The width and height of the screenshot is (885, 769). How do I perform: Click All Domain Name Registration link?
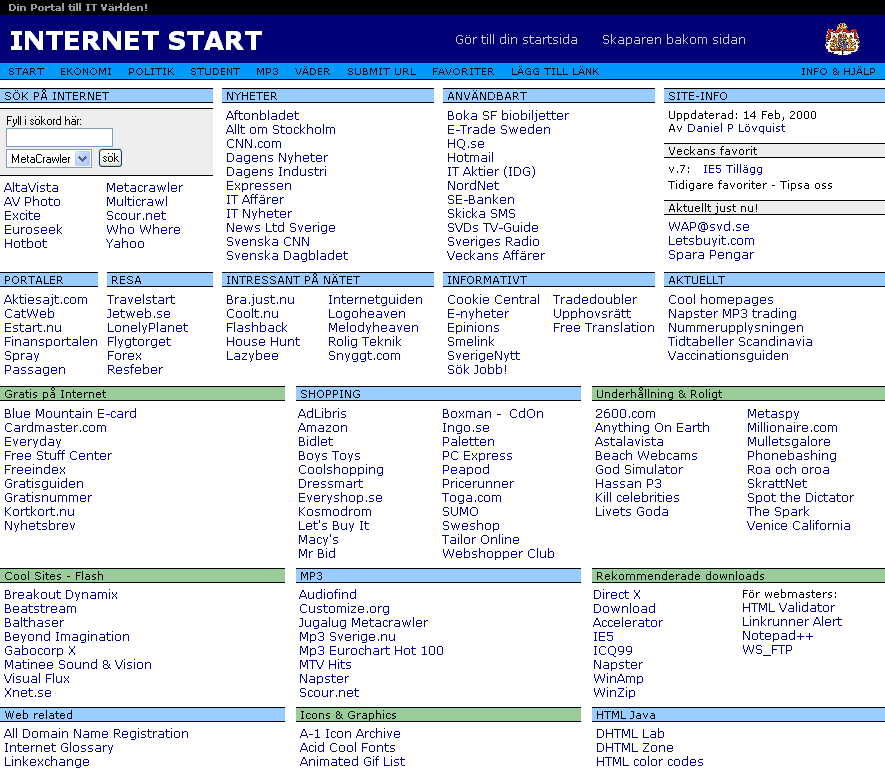click(x=97, y=733)
